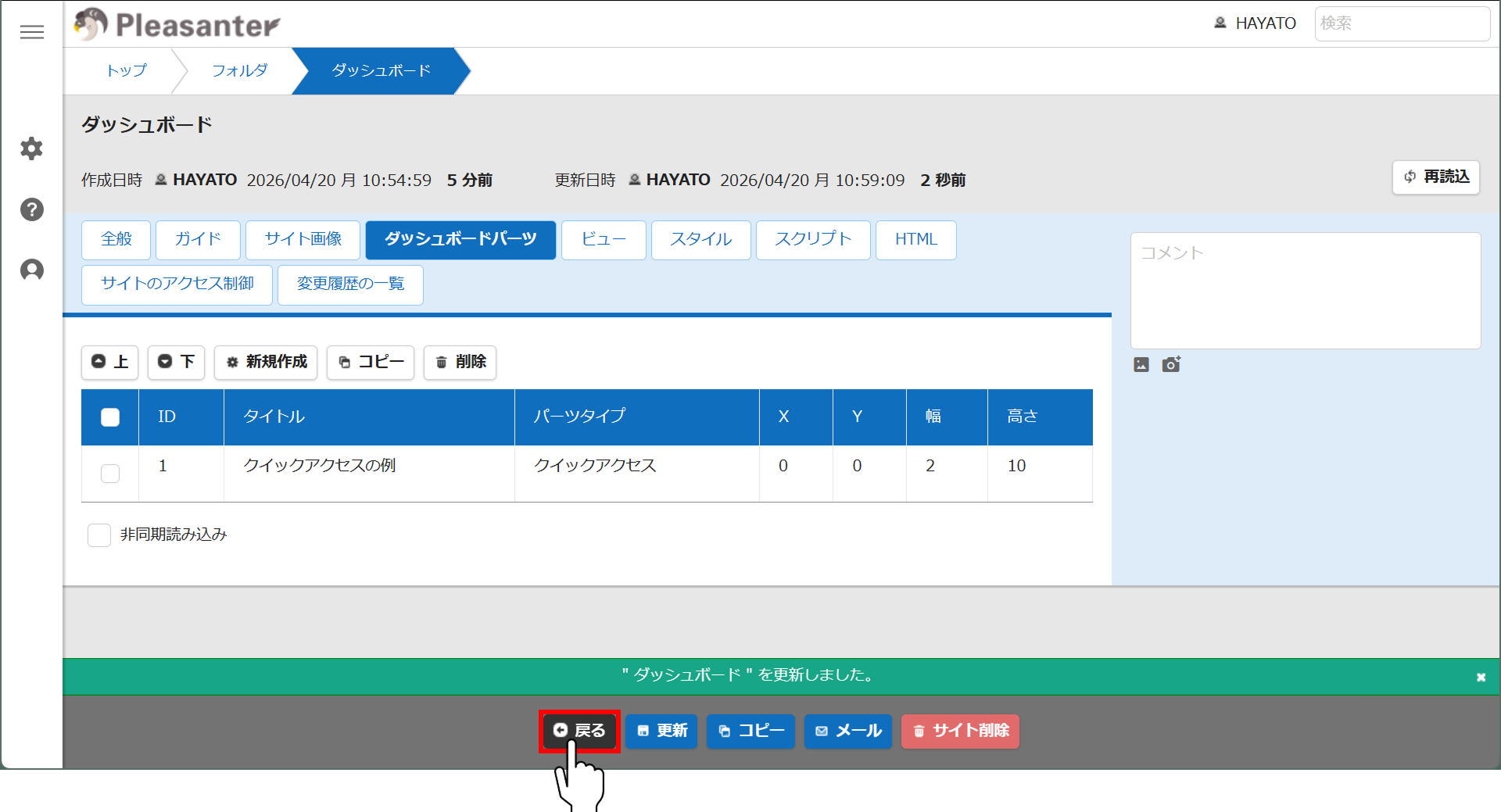Click the 更新 update button
1501x812 pixels.
[x=661, y=731]
